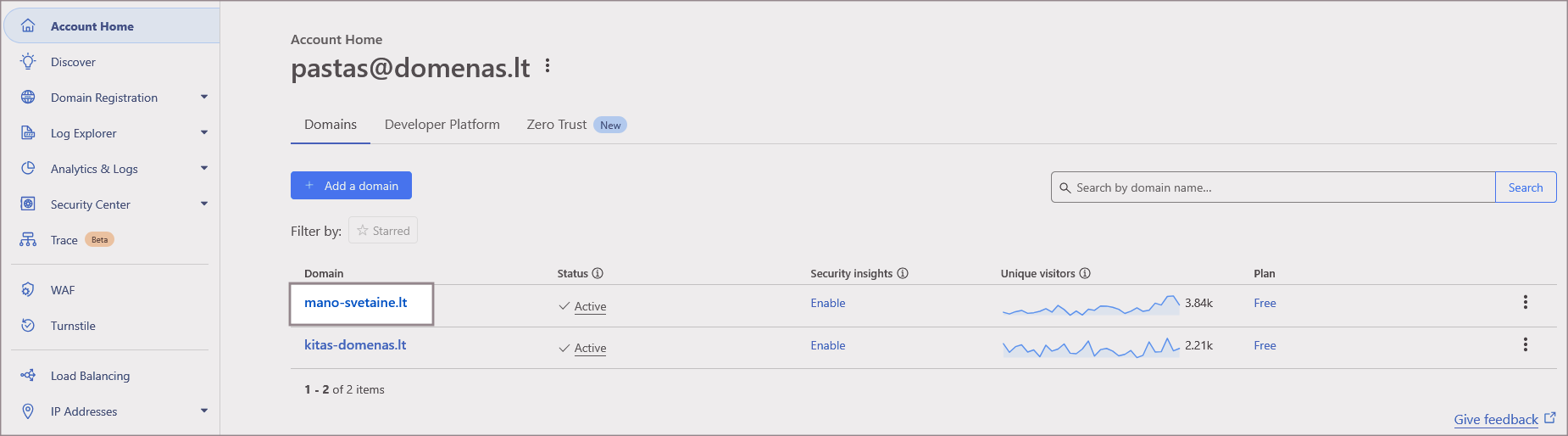The image size is (1568, 436).
Task: Switch to the Developer Platform tab
Action: (x=442, y=125)
